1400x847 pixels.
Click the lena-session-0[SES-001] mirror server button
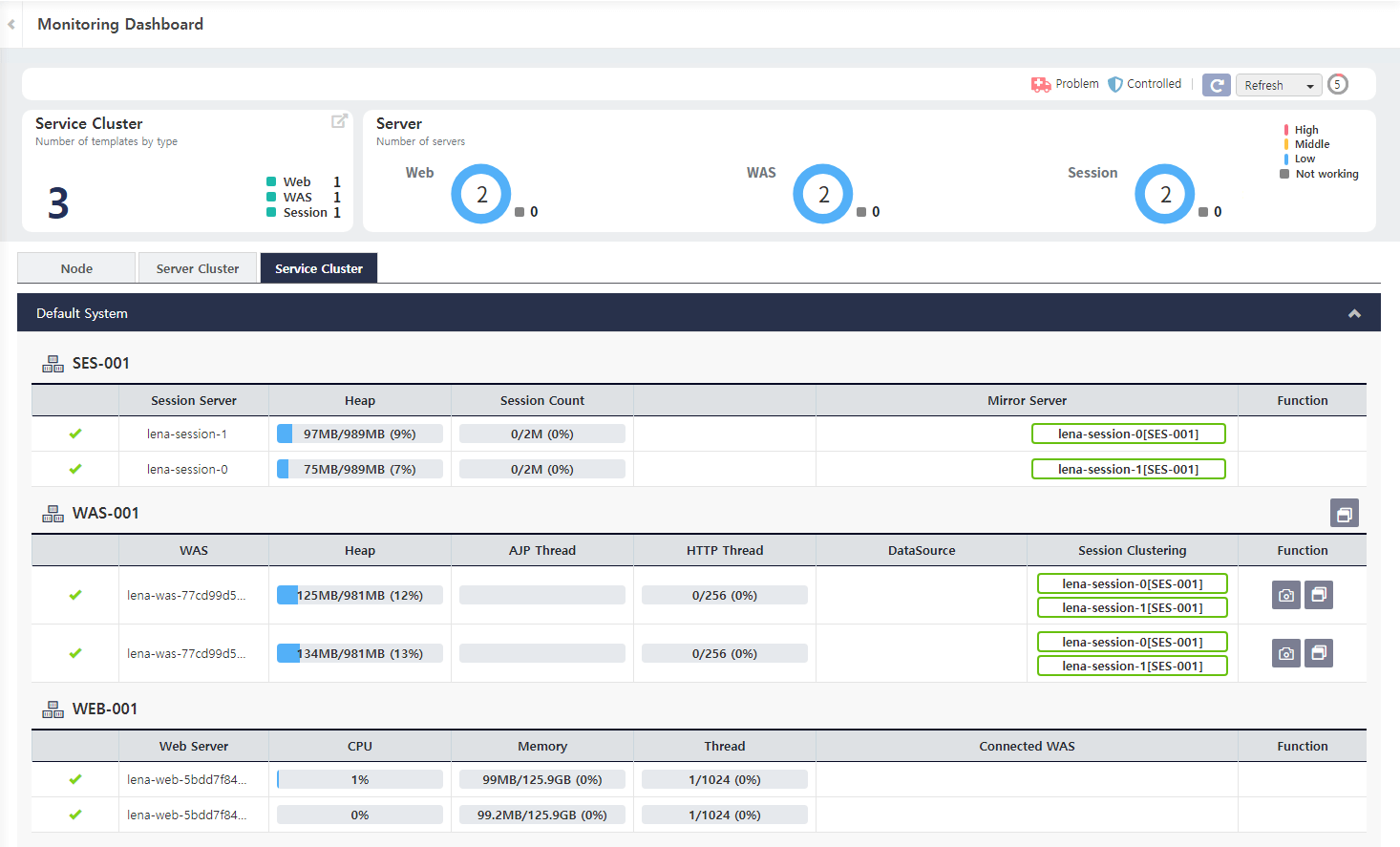1128,433
